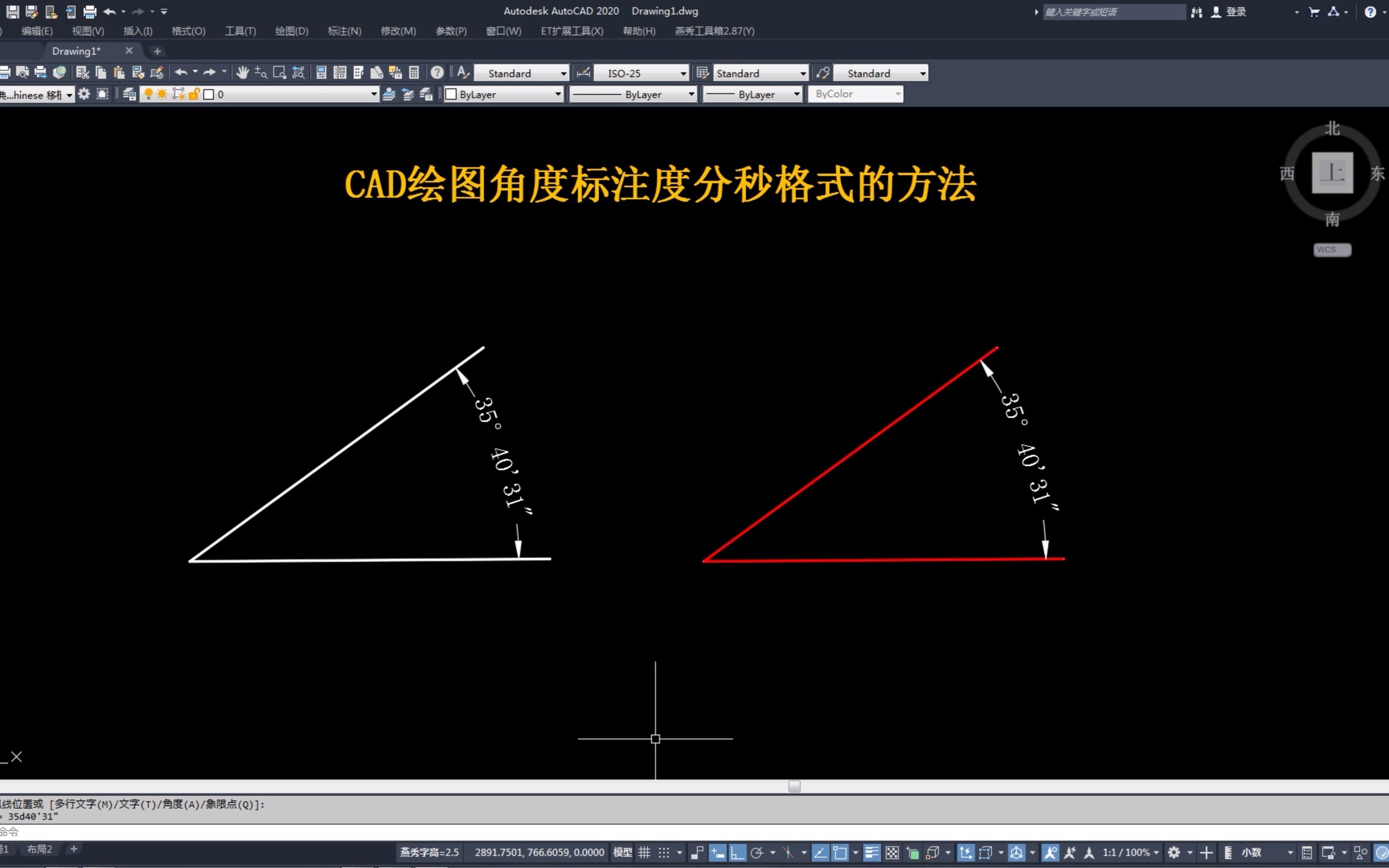Open the Layer Properties Manager icon
1389x868 pixels.
point(129,94)
